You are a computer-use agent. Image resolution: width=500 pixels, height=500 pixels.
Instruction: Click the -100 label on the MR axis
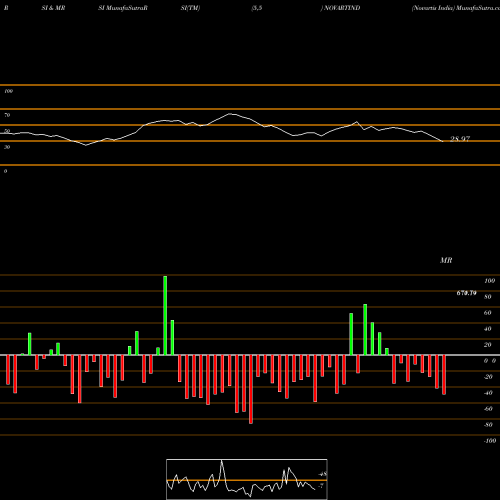pyautogui.click(x=490, y=441)
